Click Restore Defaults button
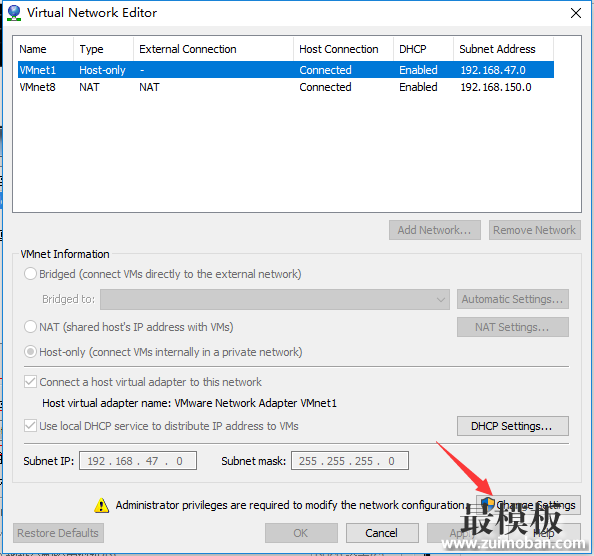 tap(58, 533)
